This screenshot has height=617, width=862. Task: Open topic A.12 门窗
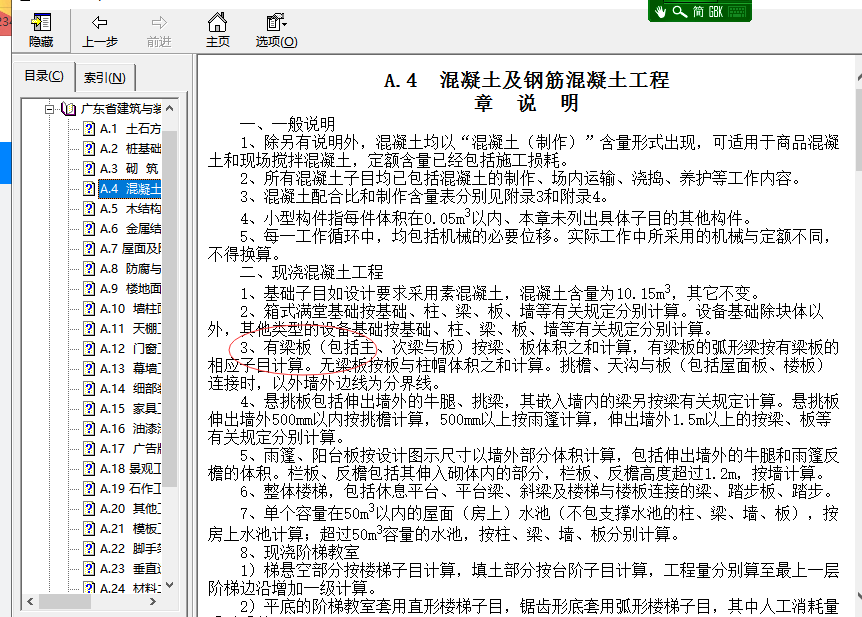pyautogui.click(x=130, y=348)
